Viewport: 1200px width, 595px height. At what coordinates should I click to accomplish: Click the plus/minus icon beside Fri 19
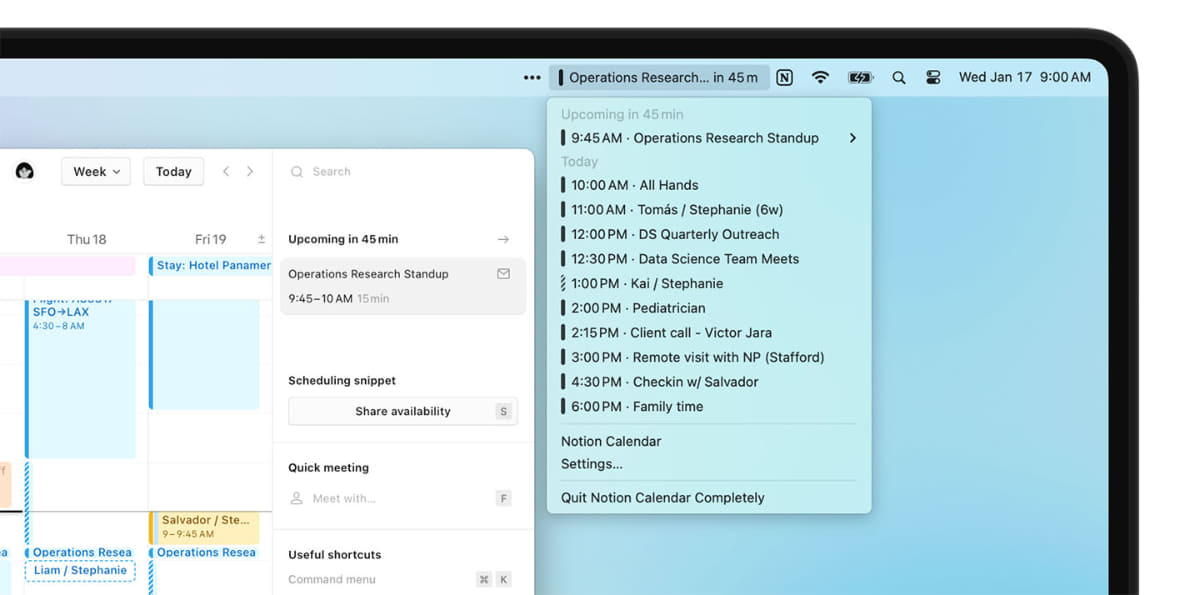[261, 239]
